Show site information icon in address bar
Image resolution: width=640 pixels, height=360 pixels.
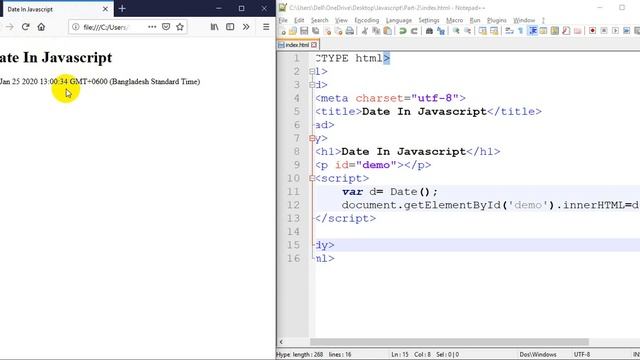(76, 27)
